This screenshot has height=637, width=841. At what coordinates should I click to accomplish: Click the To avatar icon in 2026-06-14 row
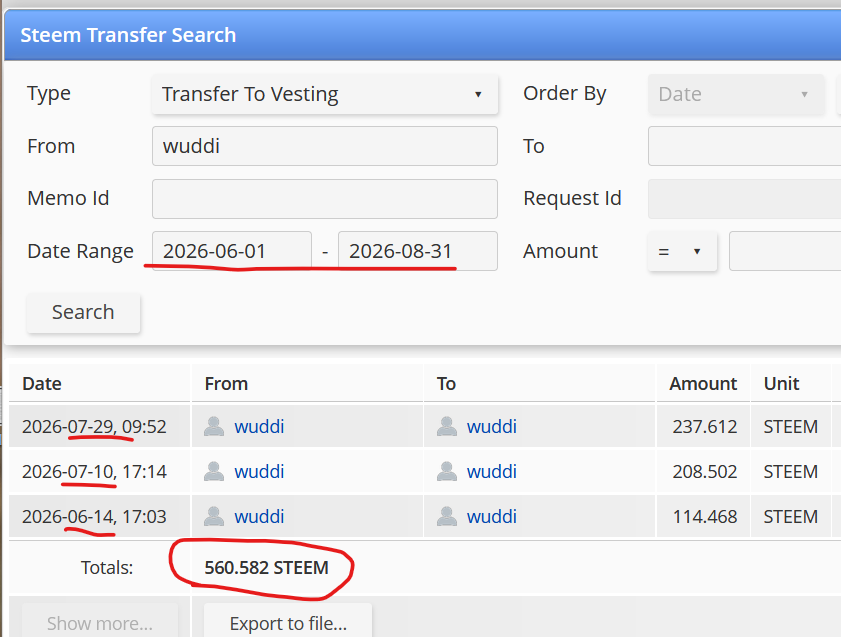point(447,516)
